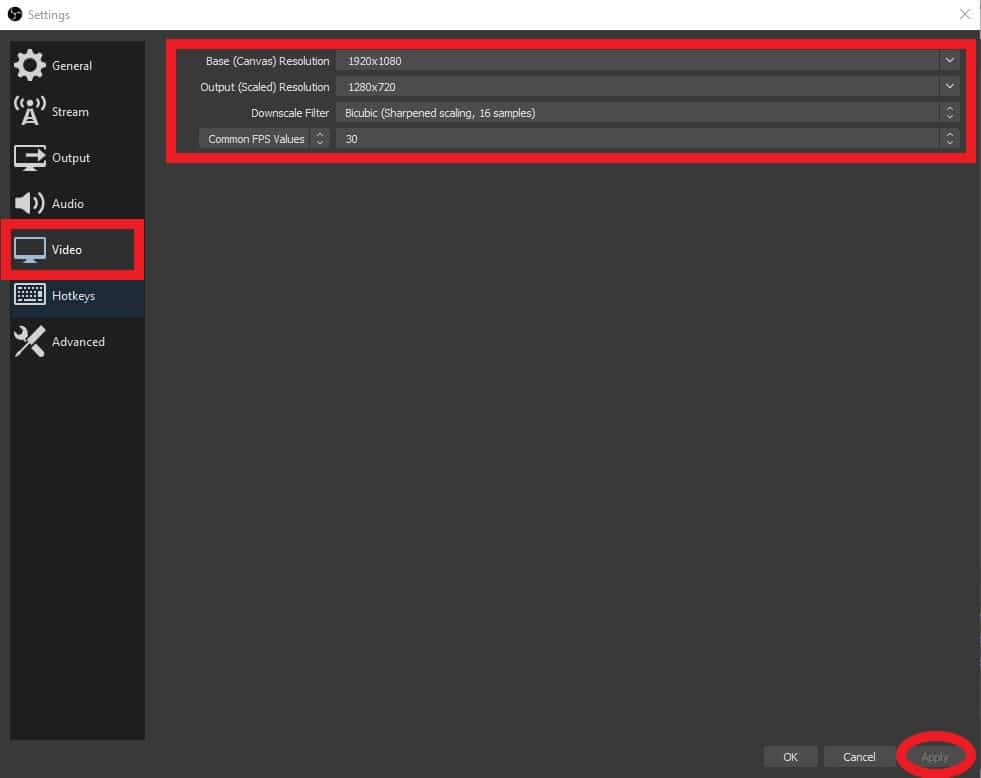Viewport: 981px width, 778px height.
Task: Expand the Base (Canvas) Resolution dropdown arrow
Action: click(949, 61)
